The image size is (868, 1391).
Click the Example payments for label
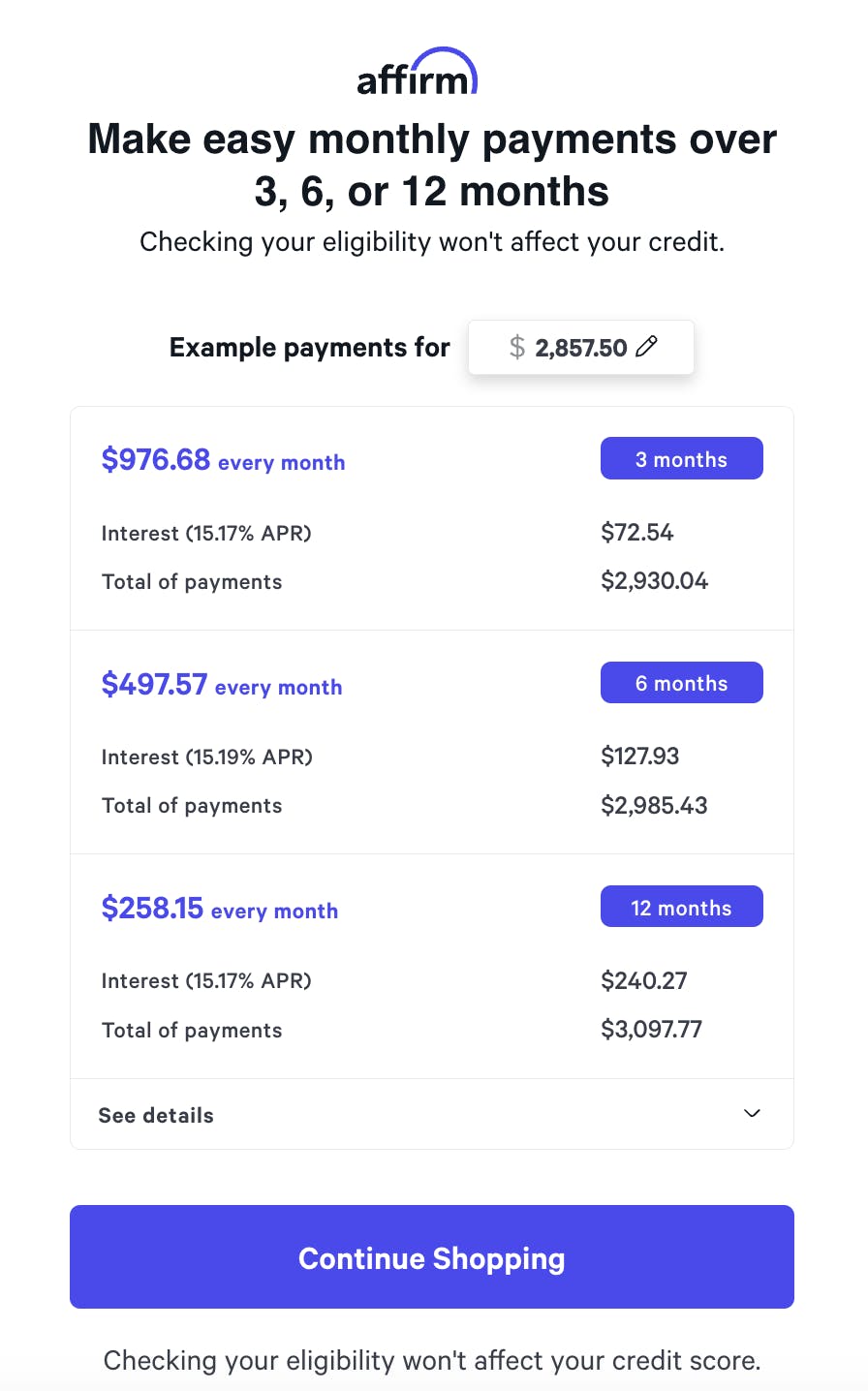(x=309, y=348)
